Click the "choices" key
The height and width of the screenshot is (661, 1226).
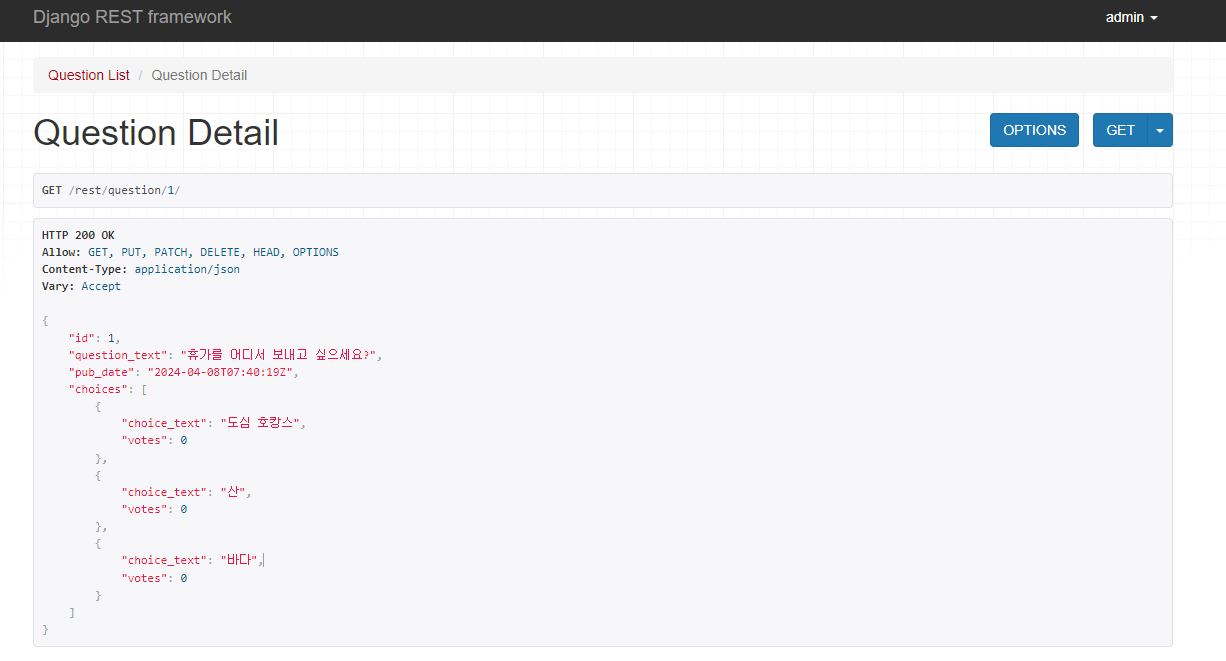click(x=97, y=389)
